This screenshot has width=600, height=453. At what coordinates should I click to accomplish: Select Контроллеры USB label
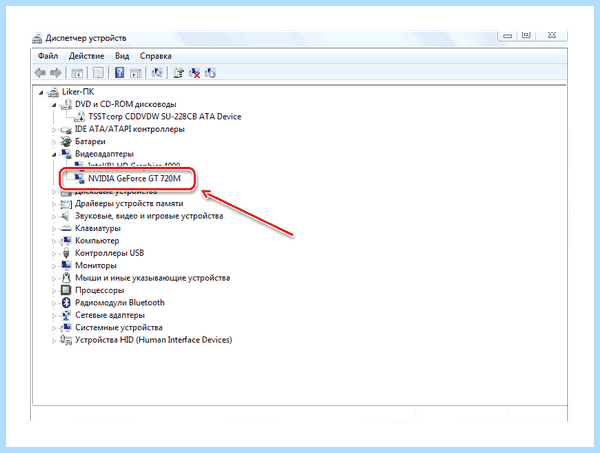[109, 253]
